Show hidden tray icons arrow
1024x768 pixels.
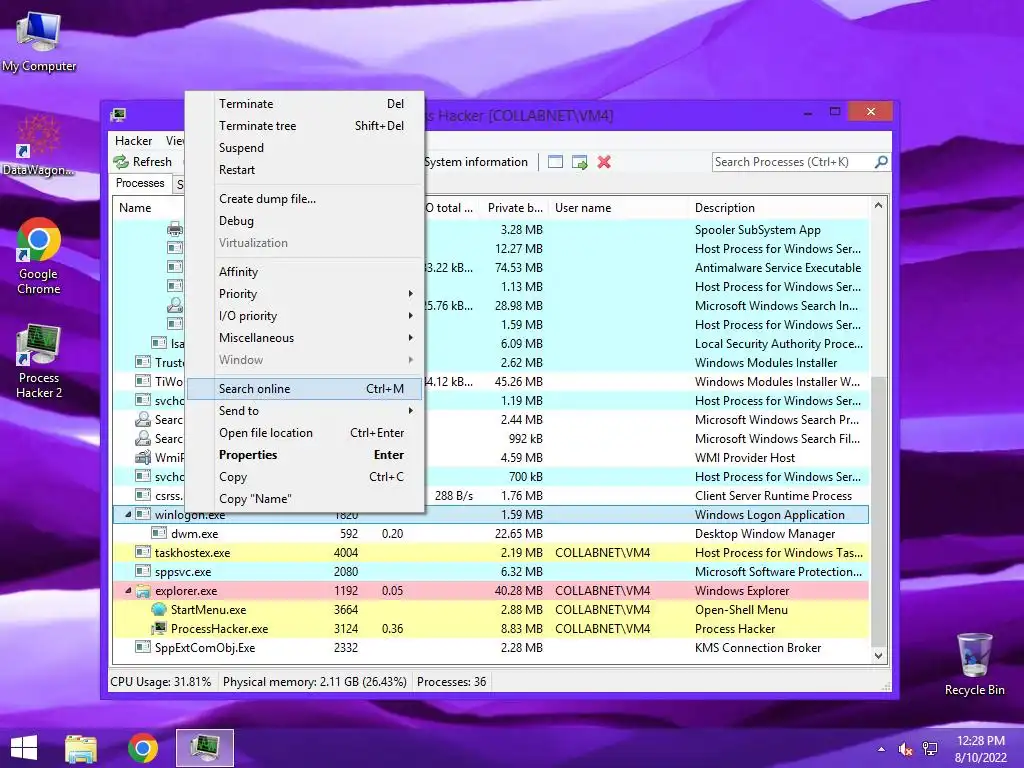(882, 749)
